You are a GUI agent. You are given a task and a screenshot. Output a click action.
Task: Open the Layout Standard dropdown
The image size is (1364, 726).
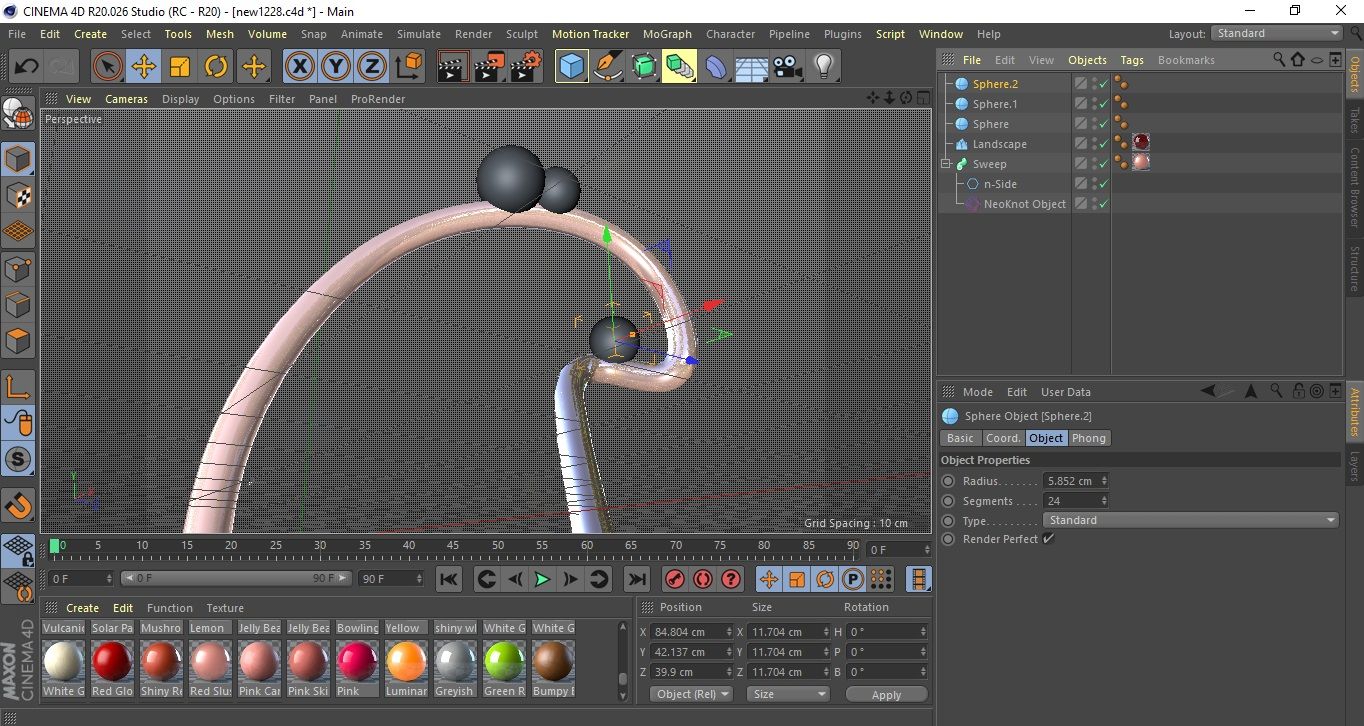click(x=1277, y=33)
